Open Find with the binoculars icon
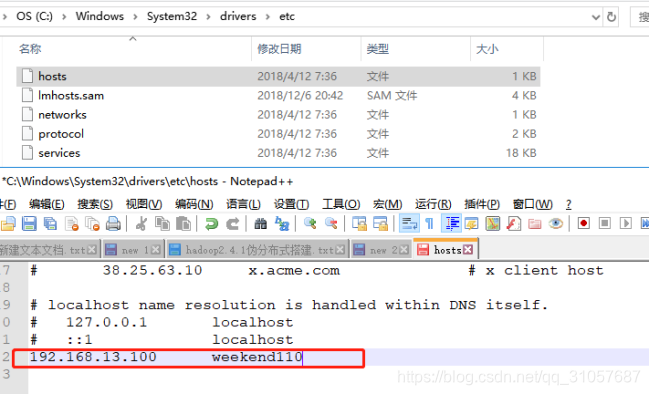Viewport: 650px width, 395px height. (x=260, y=224)
